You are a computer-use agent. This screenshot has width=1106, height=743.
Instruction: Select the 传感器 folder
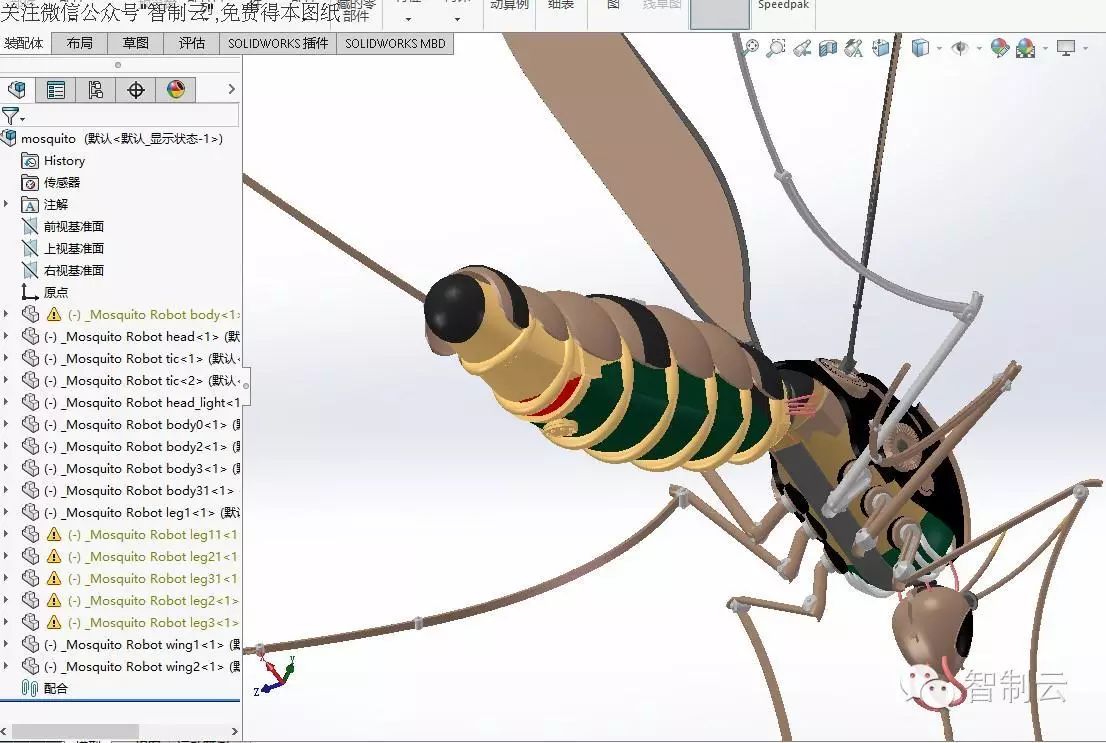51,183
